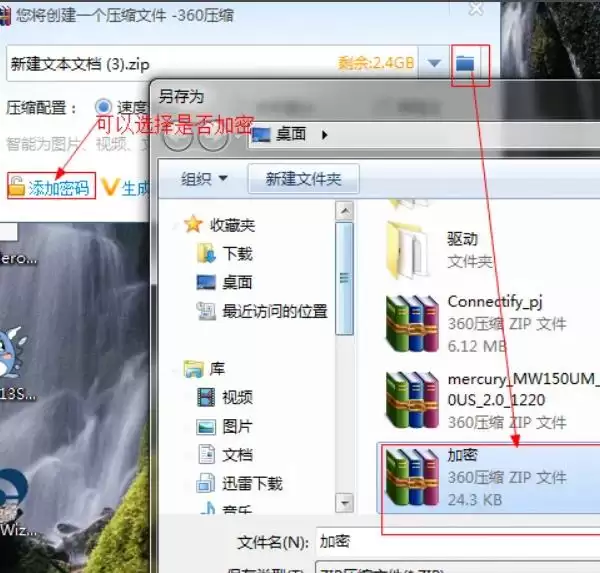
Task: Click the 加密 file name in list
Action: point(463,455)
